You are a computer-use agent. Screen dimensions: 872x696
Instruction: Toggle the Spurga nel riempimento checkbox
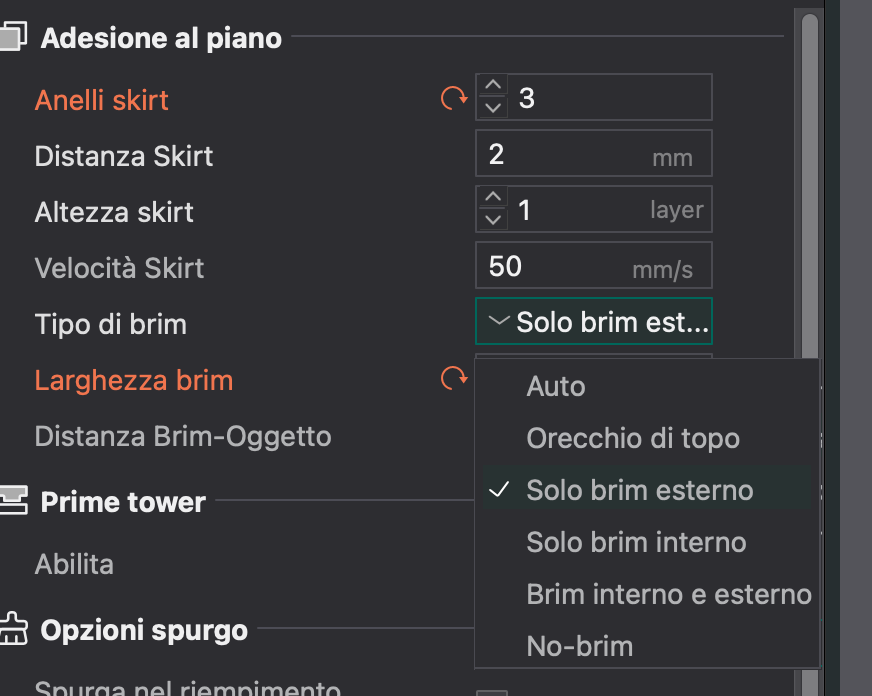point(491,692)
